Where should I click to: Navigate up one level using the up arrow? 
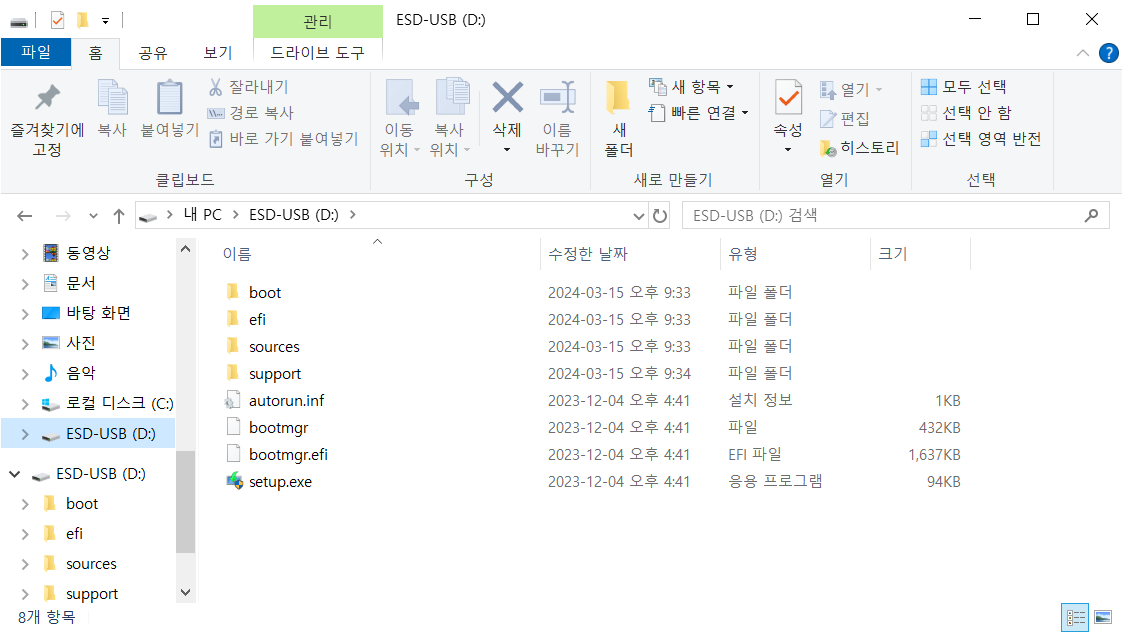(118, 215)
